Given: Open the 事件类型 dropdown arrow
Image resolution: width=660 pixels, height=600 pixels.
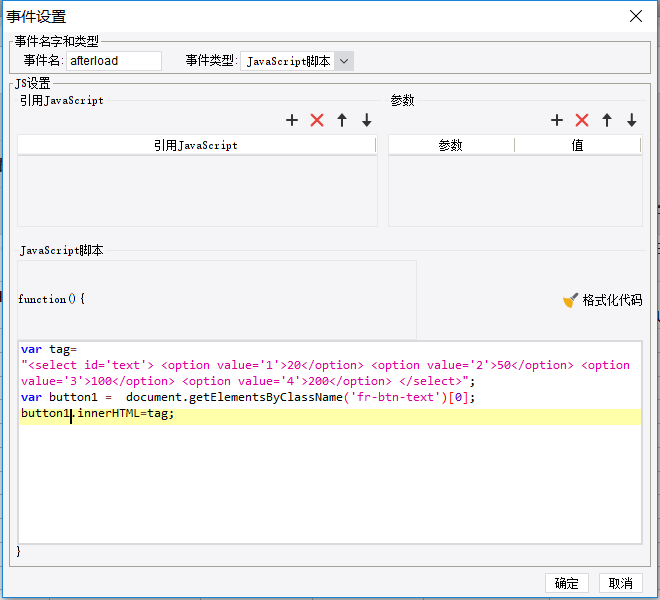Looking at the screenshot, I should 344,61.
